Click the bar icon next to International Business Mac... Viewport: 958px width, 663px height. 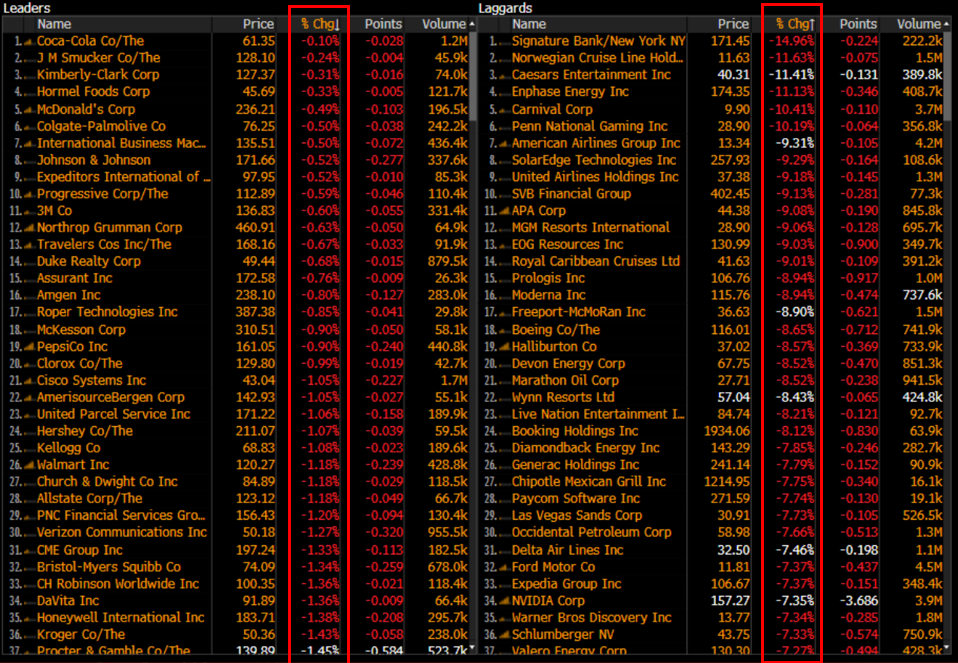(x=29, y=144)
